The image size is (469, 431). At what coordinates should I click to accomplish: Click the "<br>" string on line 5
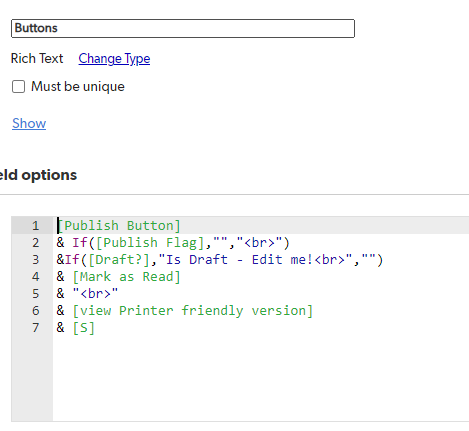95,294
